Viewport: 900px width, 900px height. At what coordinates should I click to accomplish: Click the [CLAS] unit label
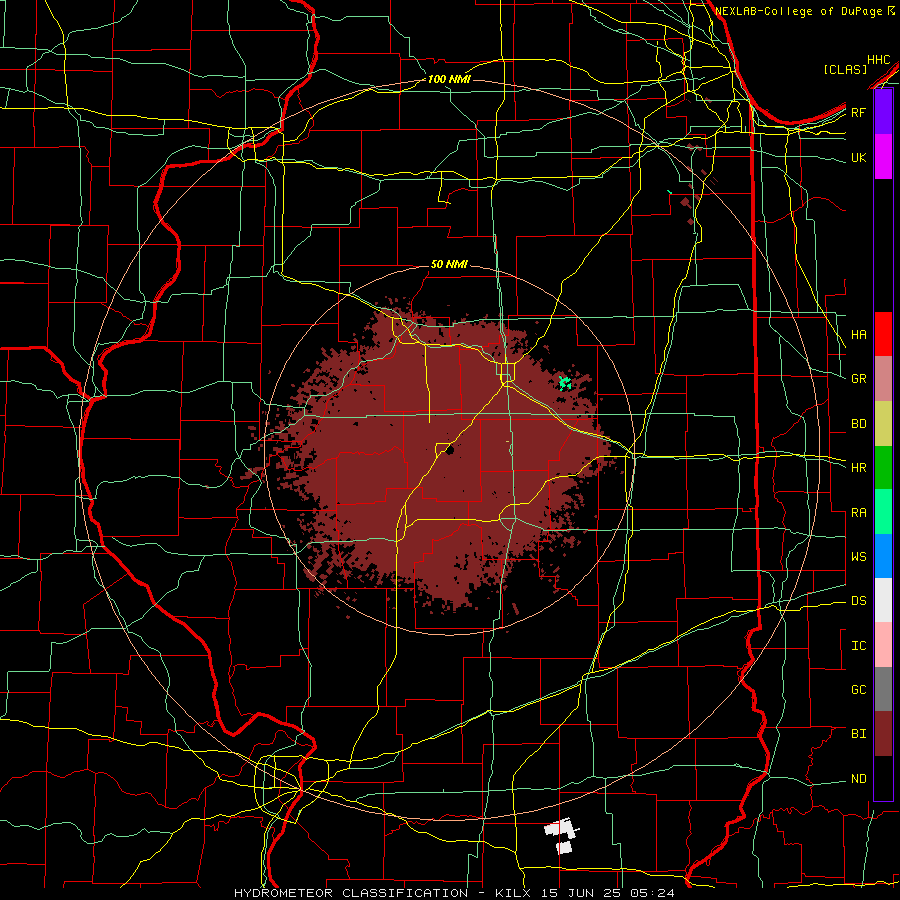click(x=845, y=70)
